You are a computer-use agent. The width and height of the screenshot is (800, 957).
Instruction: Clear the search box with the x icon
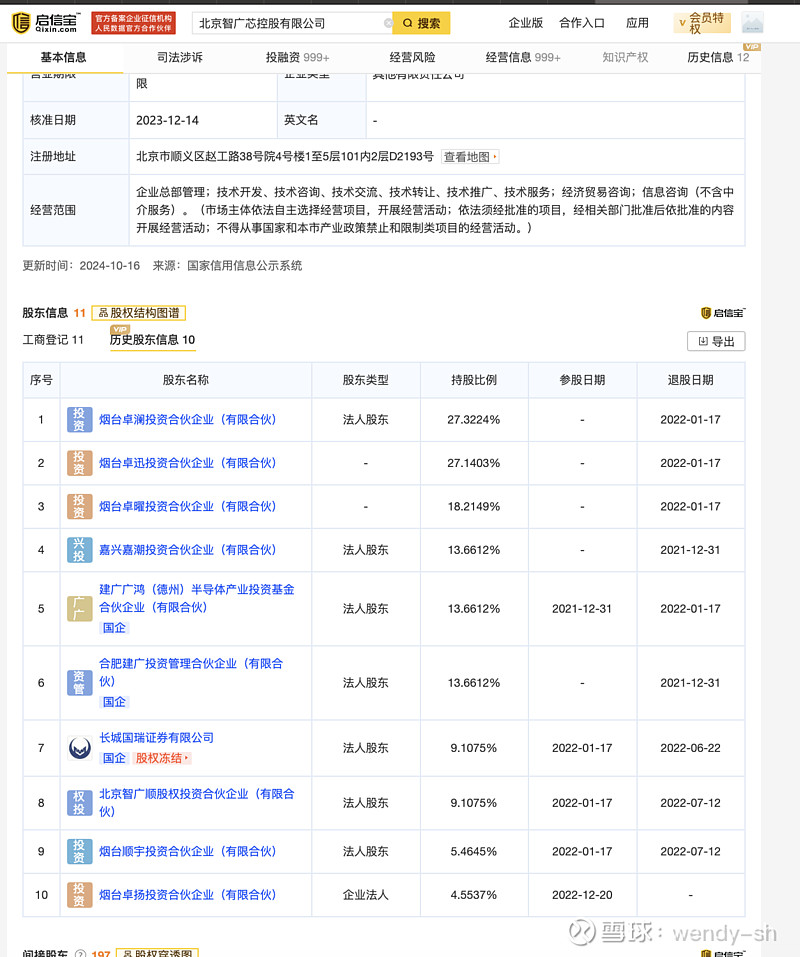(x=390, y=21)
